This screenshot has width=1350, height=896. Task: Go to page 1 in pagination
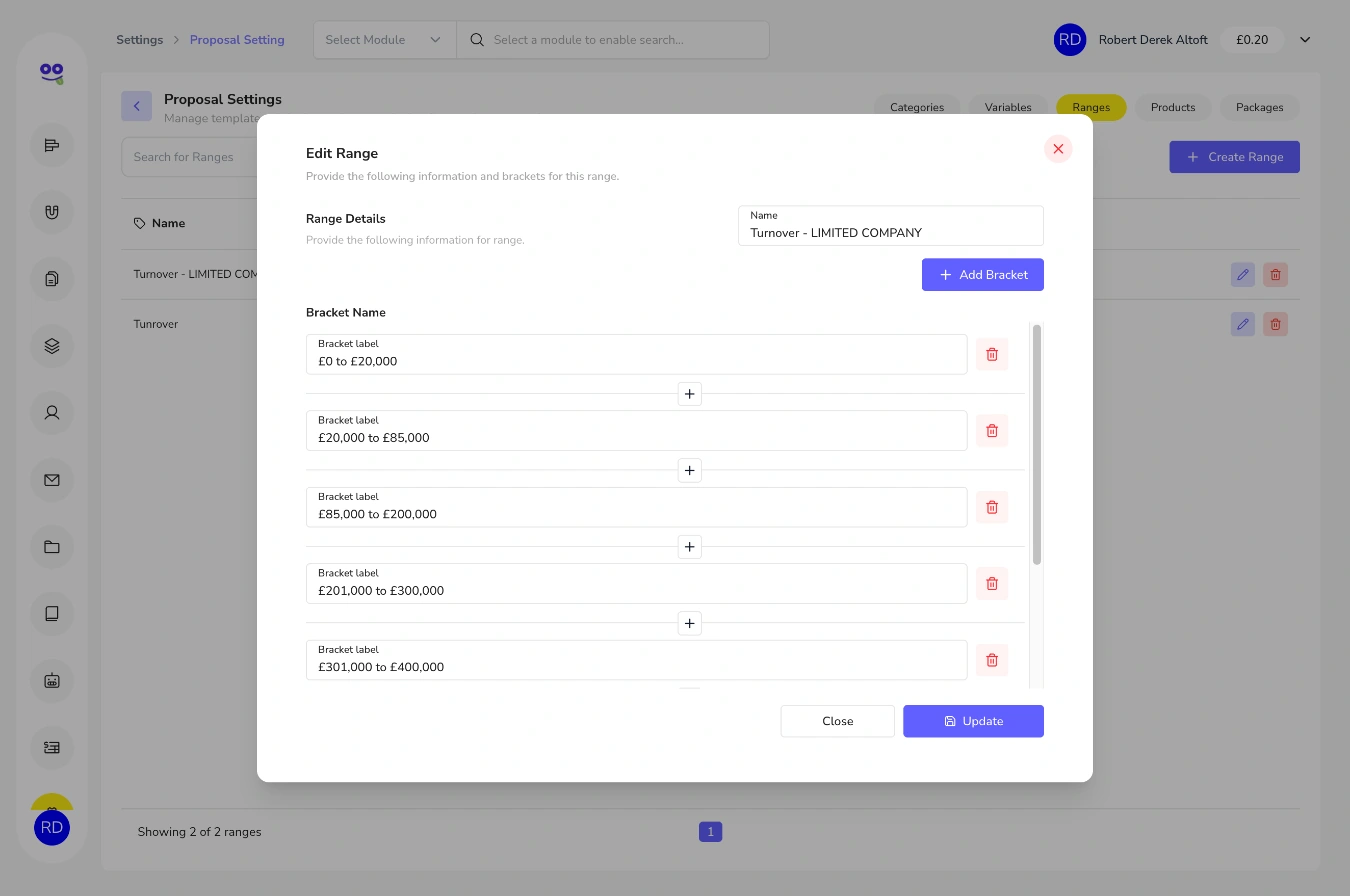(x=710, y=832)
